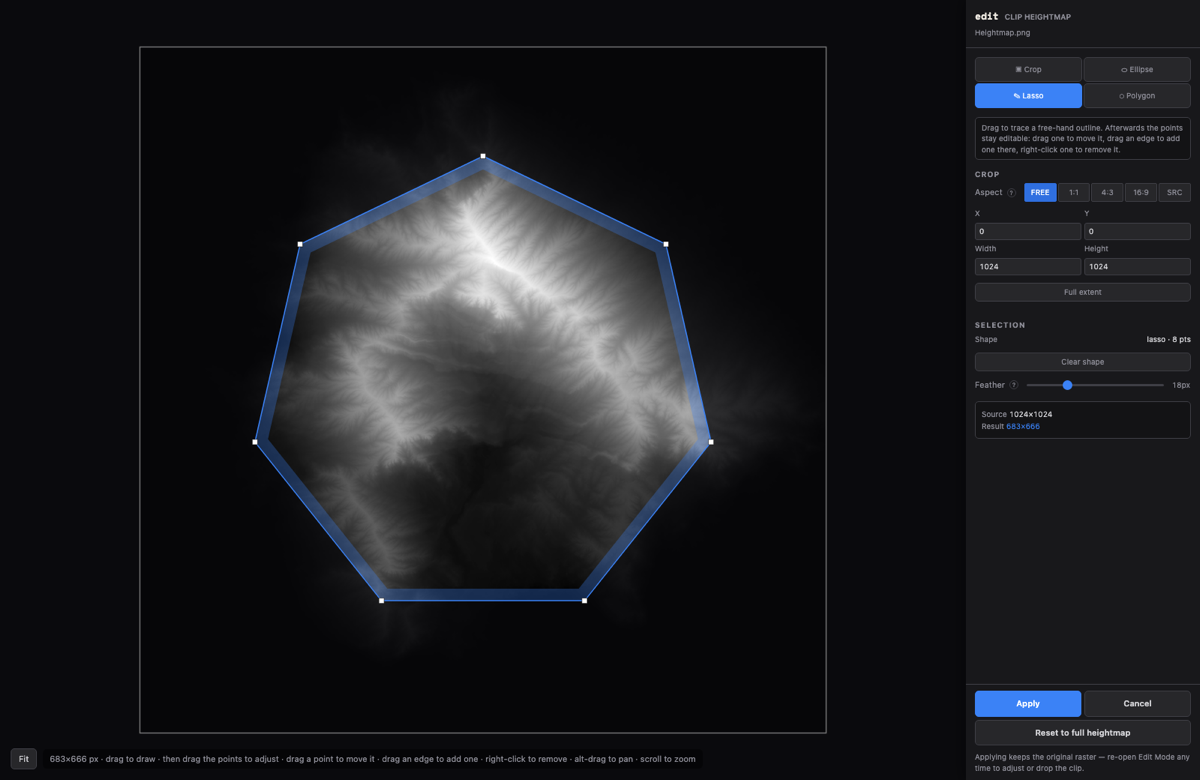Viewport: 1200px width, 780px height.
Task: Set aspect ratio to SRC
Action: (1174, 192)
